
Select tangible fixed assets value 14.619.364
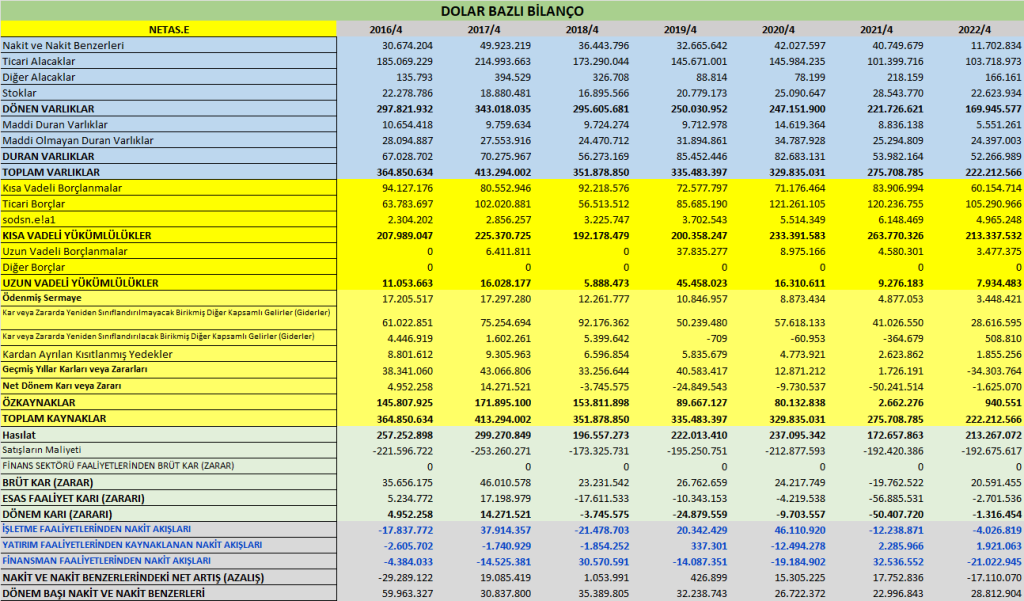point(799,125)
